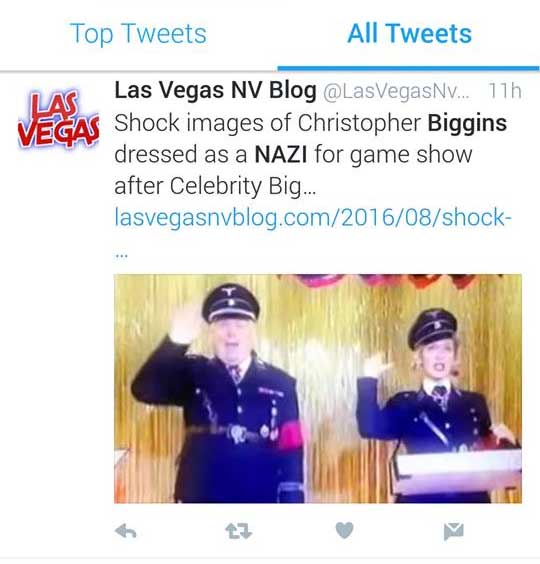Viewport: 540px width, 564px height.
Task: Click the blue active tab indicator bar
Action: coord(408,68)
